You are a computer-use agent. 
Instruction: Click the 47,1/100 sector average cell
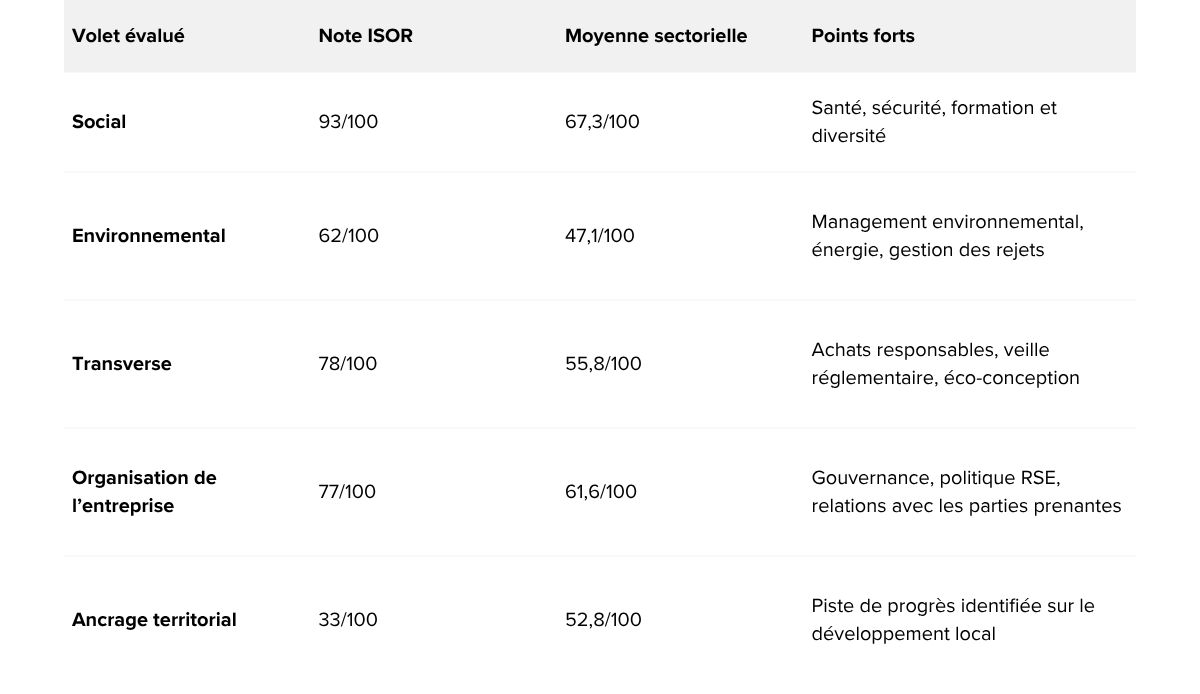click(x=600, y=236)
